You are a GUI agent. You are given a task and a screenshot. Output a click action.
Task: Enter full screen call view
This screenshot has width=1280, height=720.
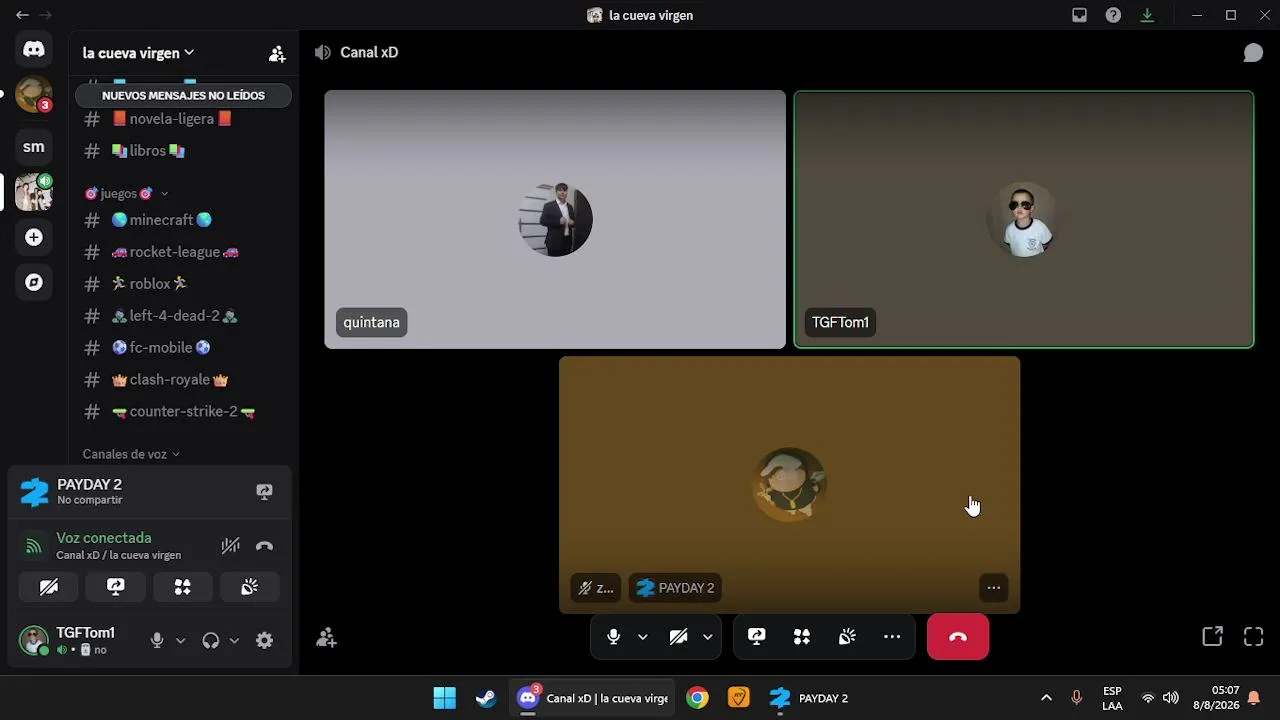pos(1254,637)
